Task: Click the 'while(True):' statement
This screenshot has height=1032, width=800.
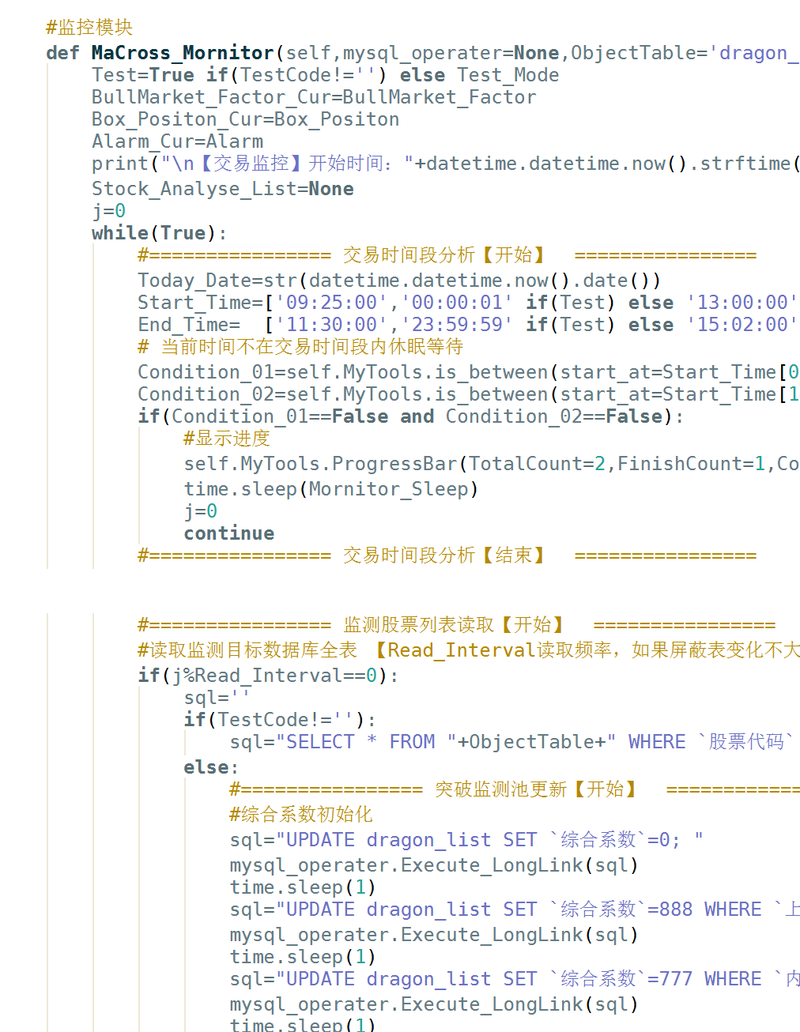Action: click(159, 233)
